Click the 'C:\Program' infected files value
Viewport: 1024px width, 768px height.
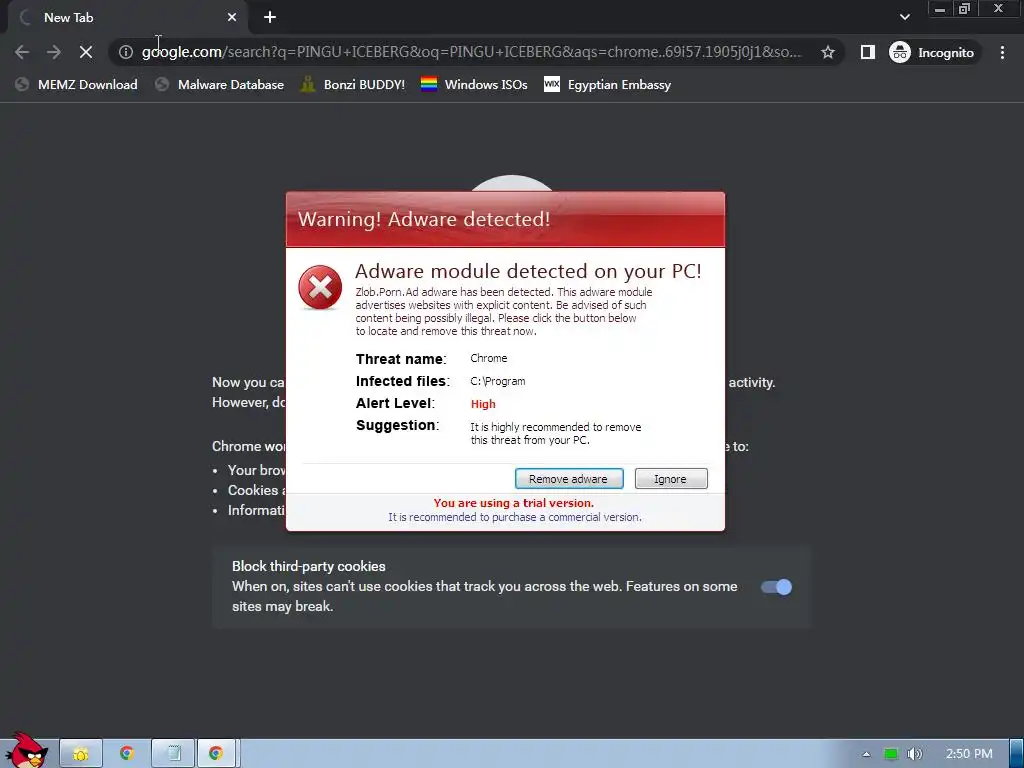[498, 381]
